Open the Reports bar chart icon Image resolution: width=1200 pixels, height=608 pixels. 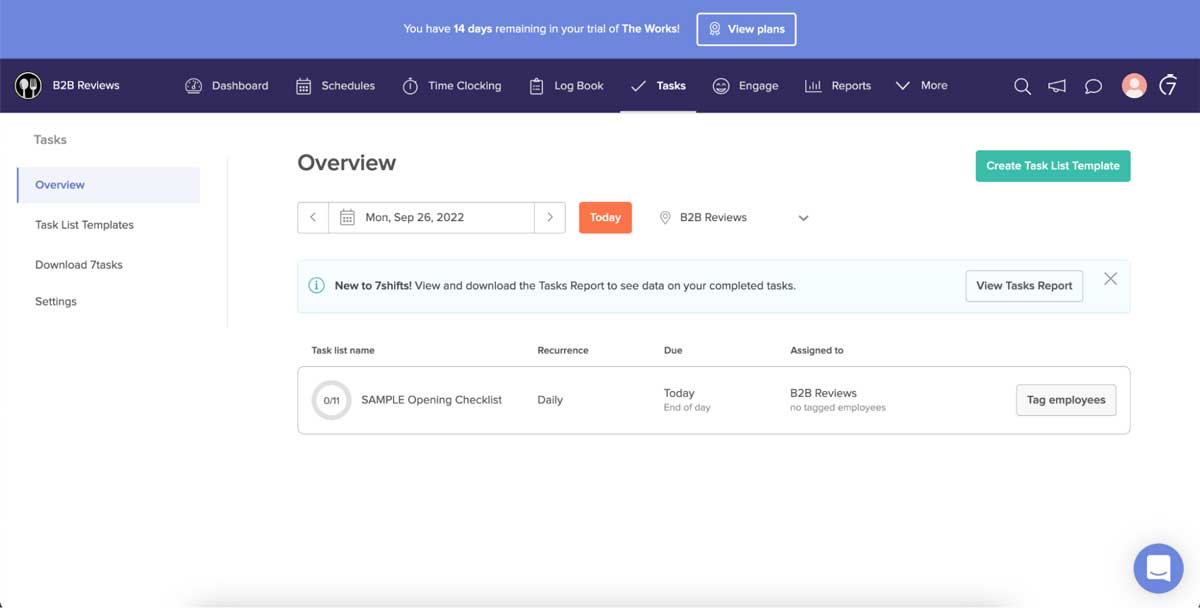pos(812,86)
